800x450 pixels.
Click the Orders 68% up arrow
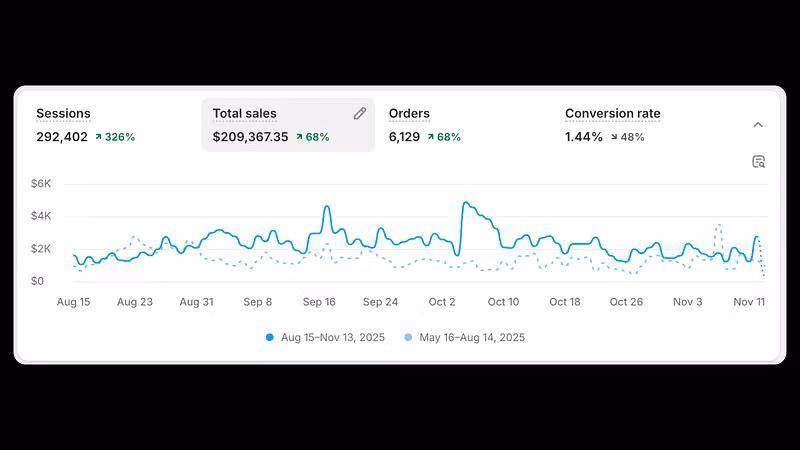click(431, 137)
